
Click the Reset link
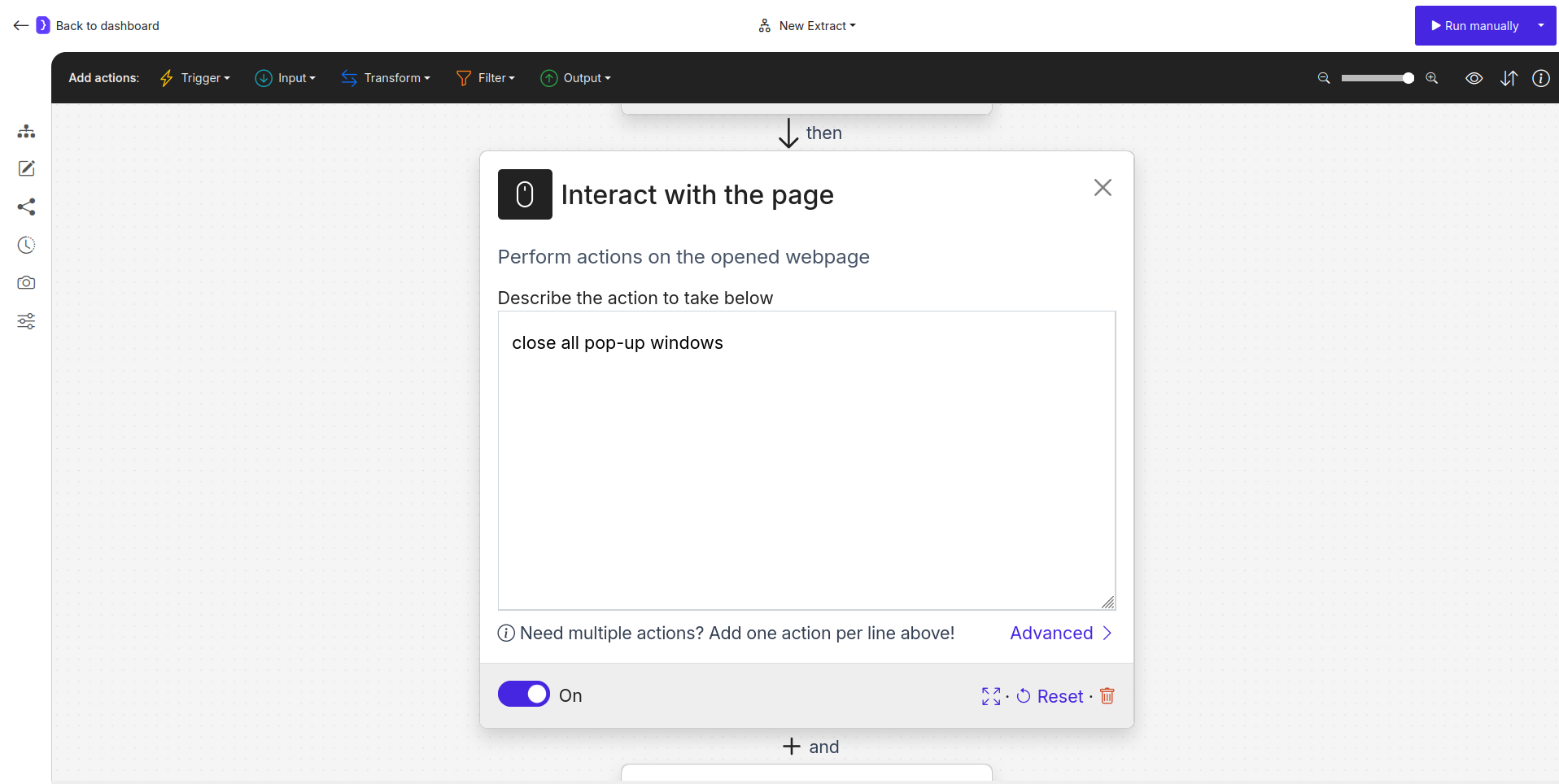tap(1059, 696)
